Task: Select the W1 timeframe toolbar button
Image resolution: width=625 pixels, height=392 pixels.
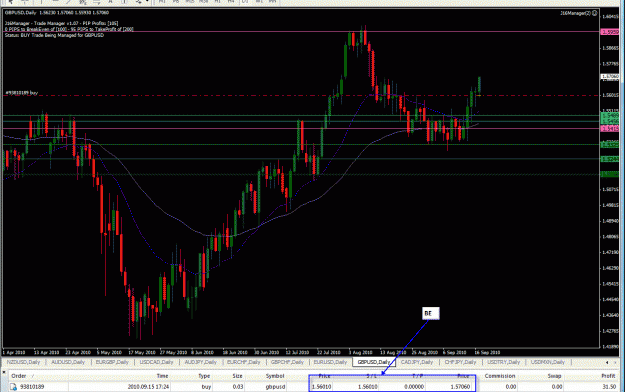Action: coord(259,2)
